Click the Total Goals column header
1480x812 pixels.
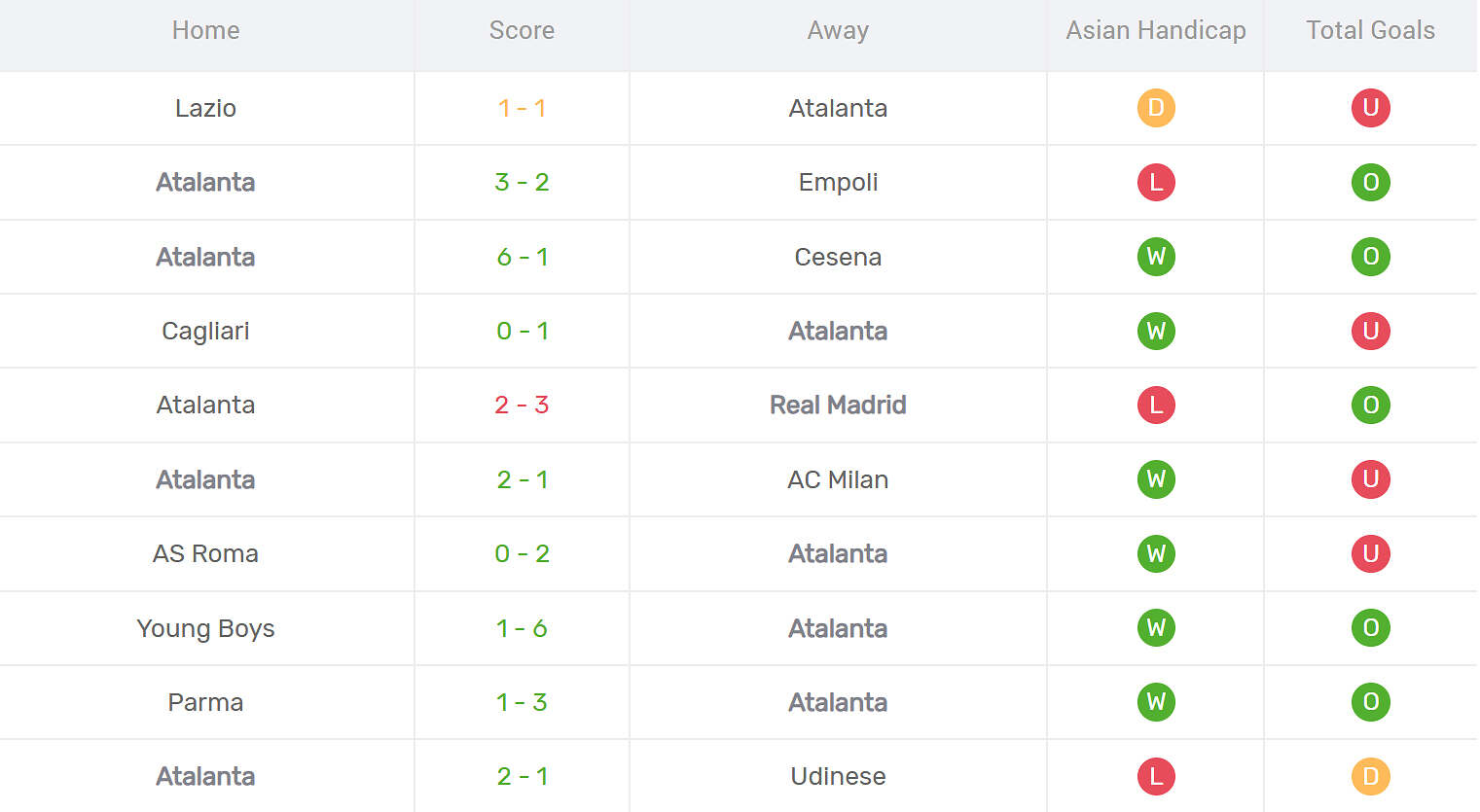[x=1370, y=30]
